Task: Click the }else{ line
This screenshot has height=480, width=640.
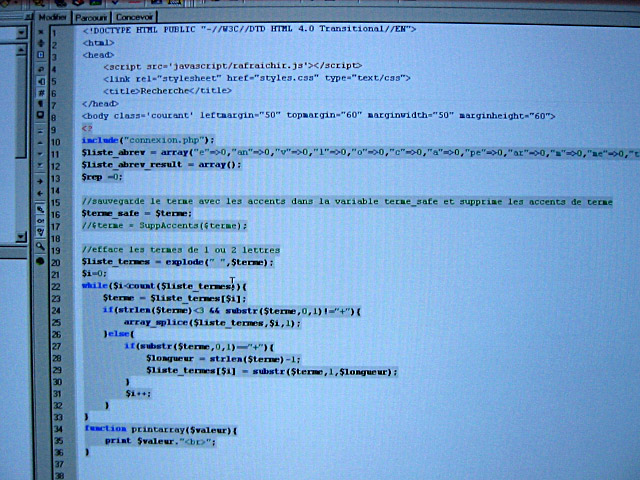Action: [x=119, y=334]
